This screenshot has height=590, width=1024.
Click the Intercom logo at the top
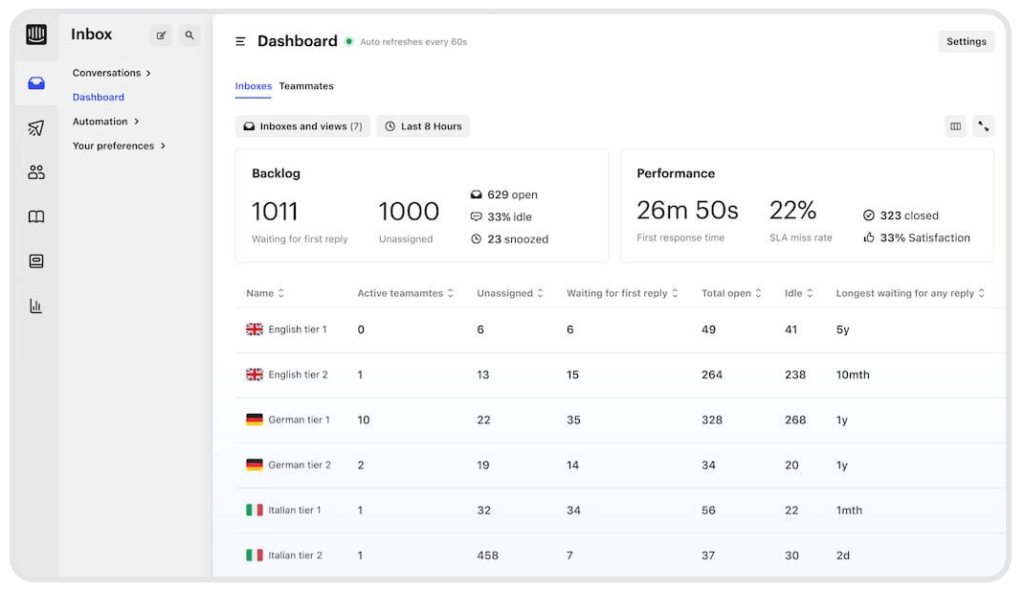point(36,33)
